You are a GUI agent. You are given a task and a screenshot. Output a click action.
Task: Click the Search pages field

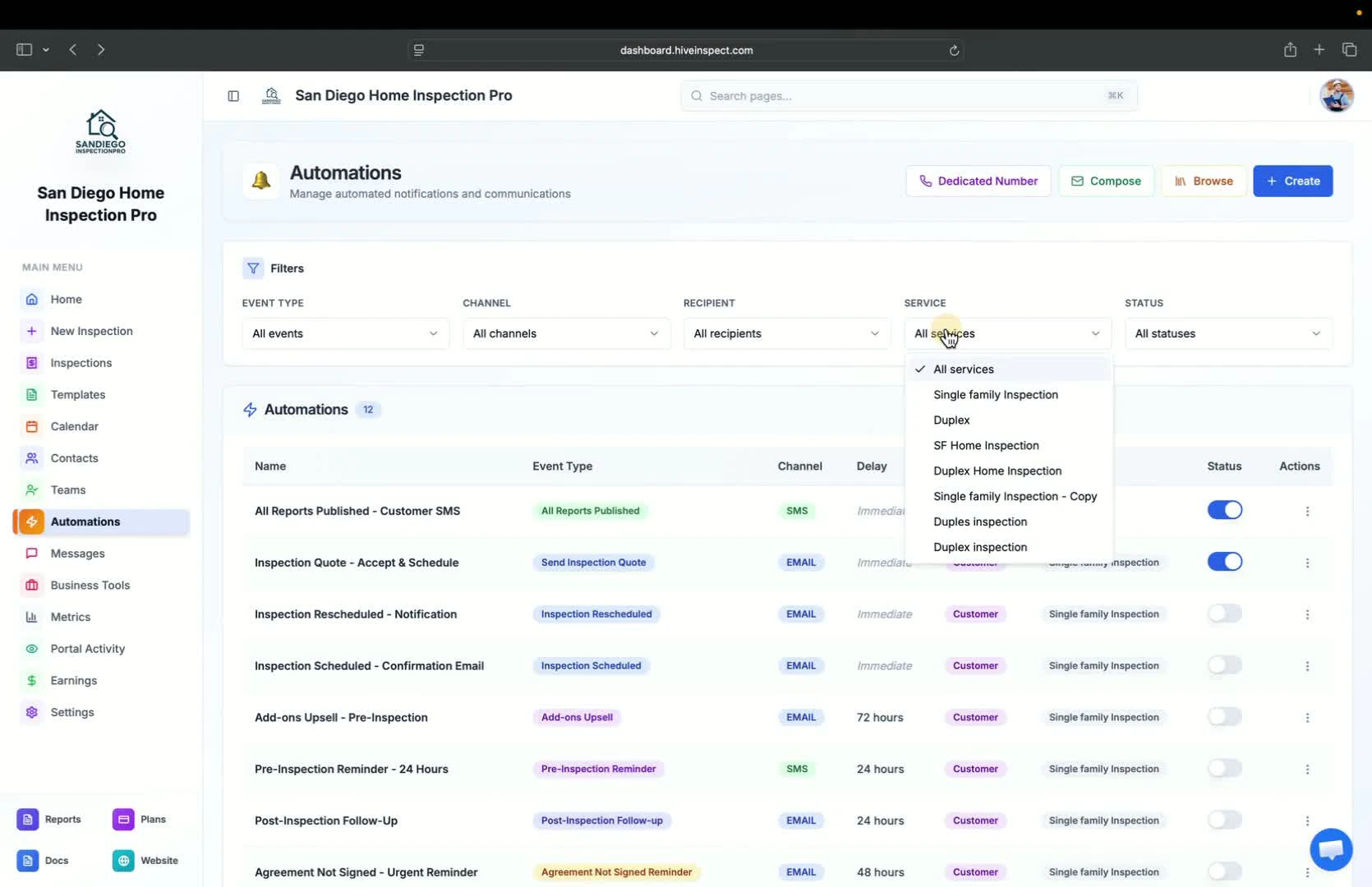(904, 96)
